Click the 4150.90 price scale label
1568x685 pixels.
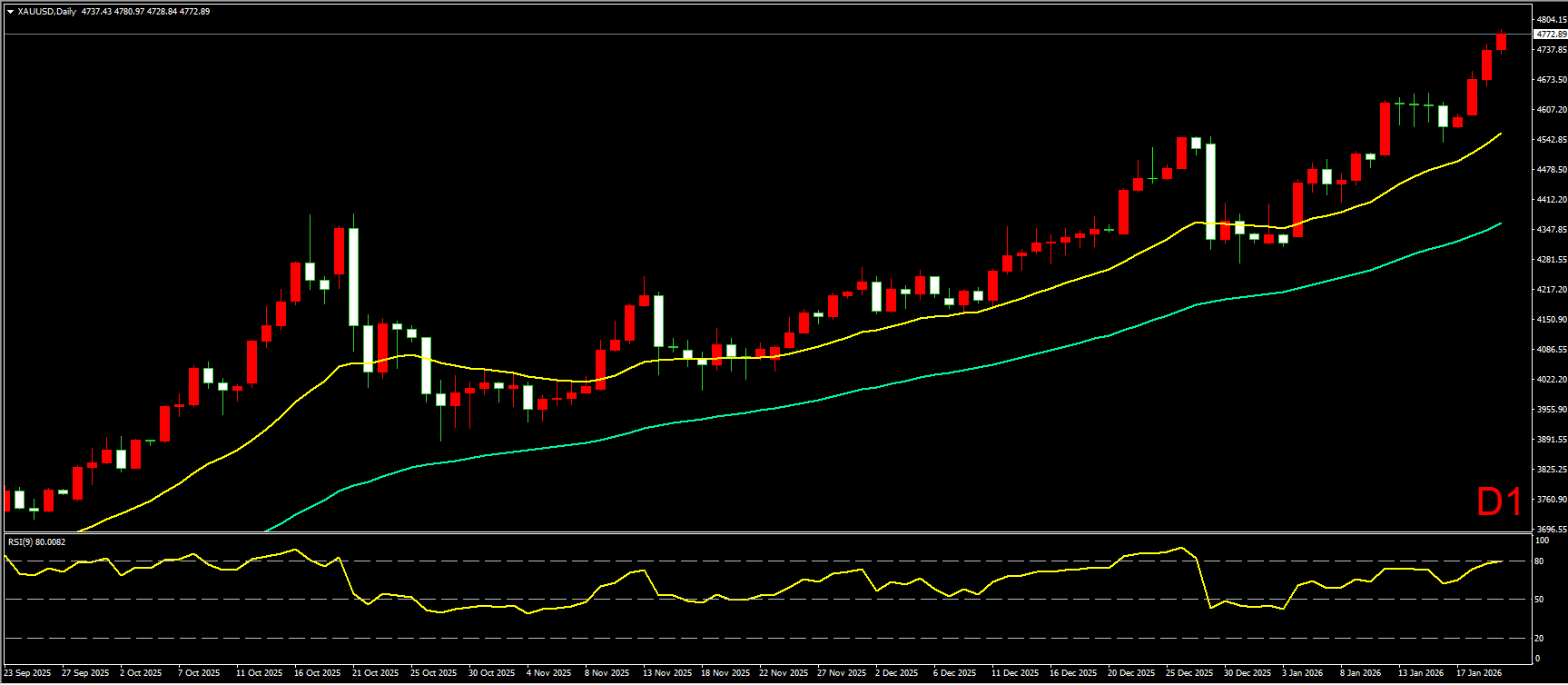tap(1551, 320)
